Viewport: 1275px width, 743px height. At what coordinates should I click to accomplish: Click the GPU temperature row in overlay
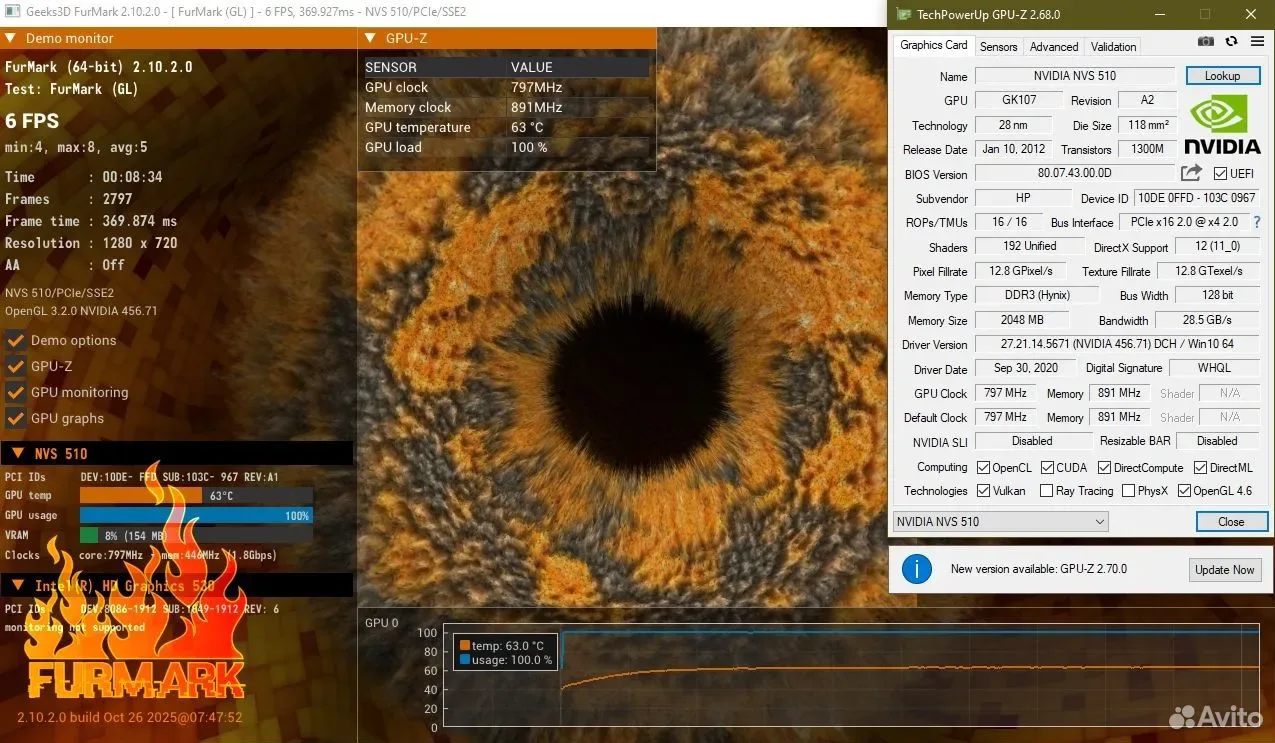[505, 127]
